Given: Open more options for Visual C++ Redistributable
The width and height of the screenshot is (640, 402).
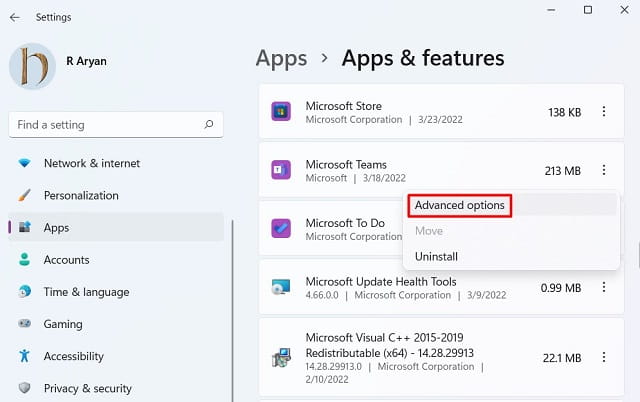Looking at the screenshot, I should pyautogui.click(x=604, y=359).
